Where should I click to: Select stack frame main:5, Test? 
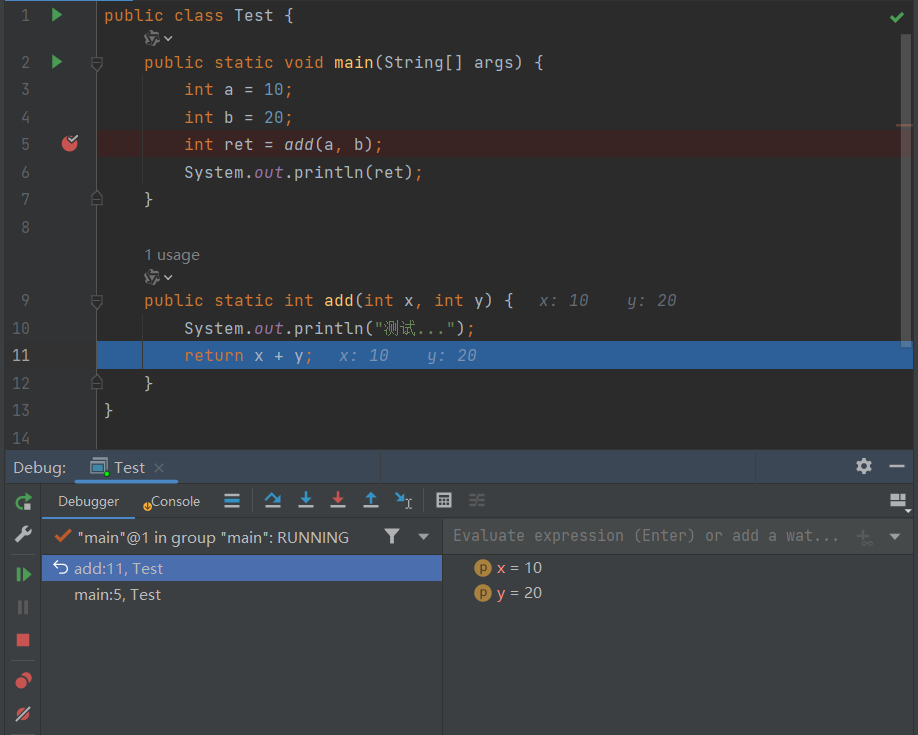tap(242, 594)
